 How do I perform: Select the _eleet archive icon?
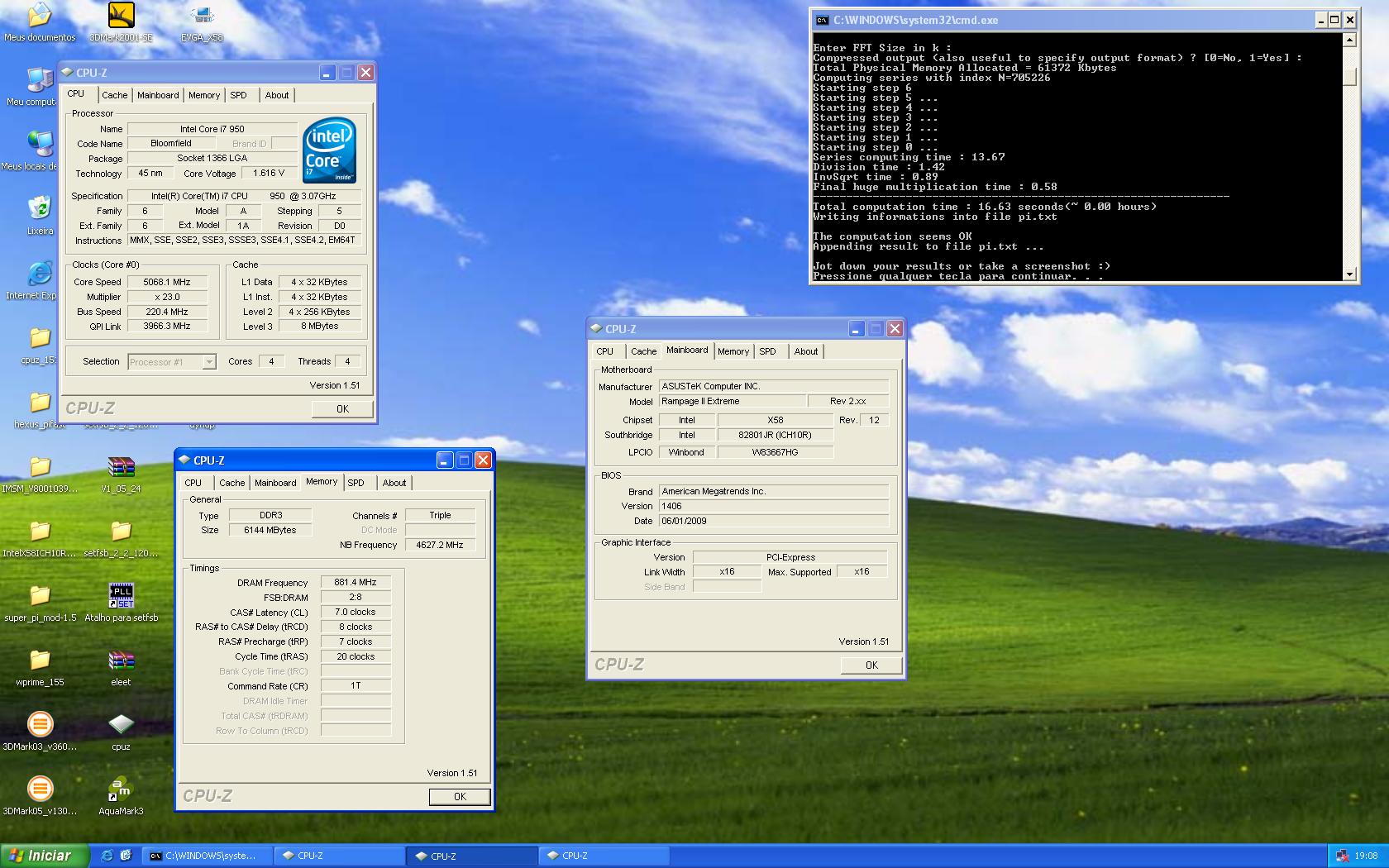pos(121,667)
